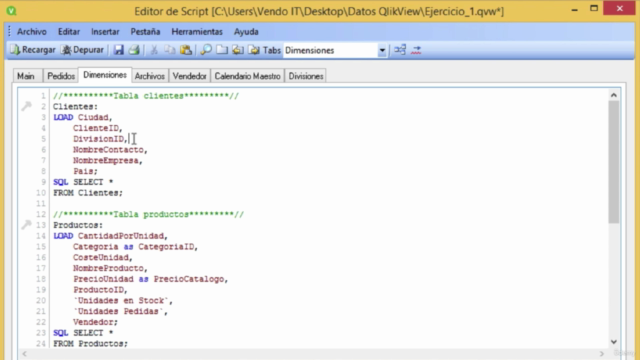Open the Pestaña menu
The height and width of the screenshot is (360, 640).
click(145, 31)
